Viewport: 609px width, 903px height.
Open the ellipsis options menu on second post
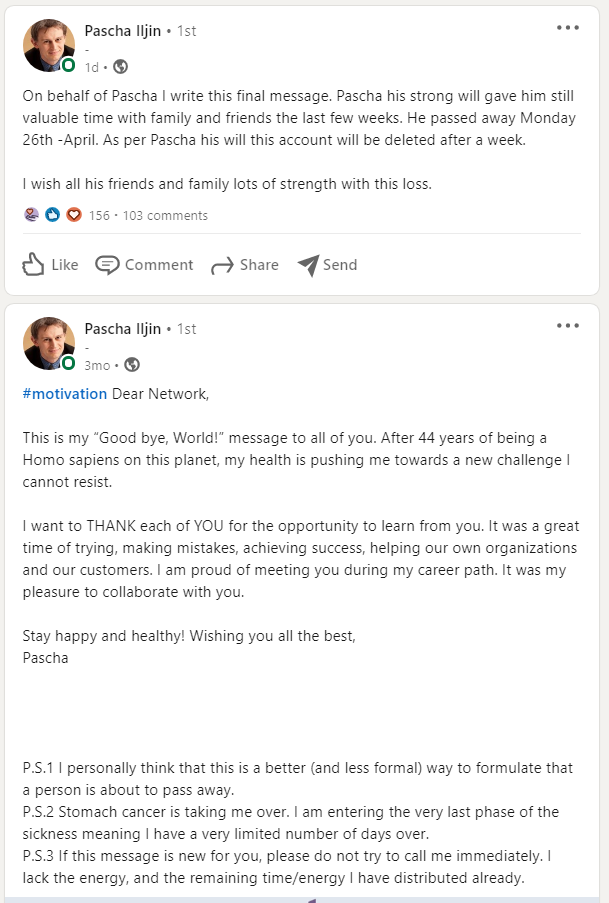click(568, 325)
